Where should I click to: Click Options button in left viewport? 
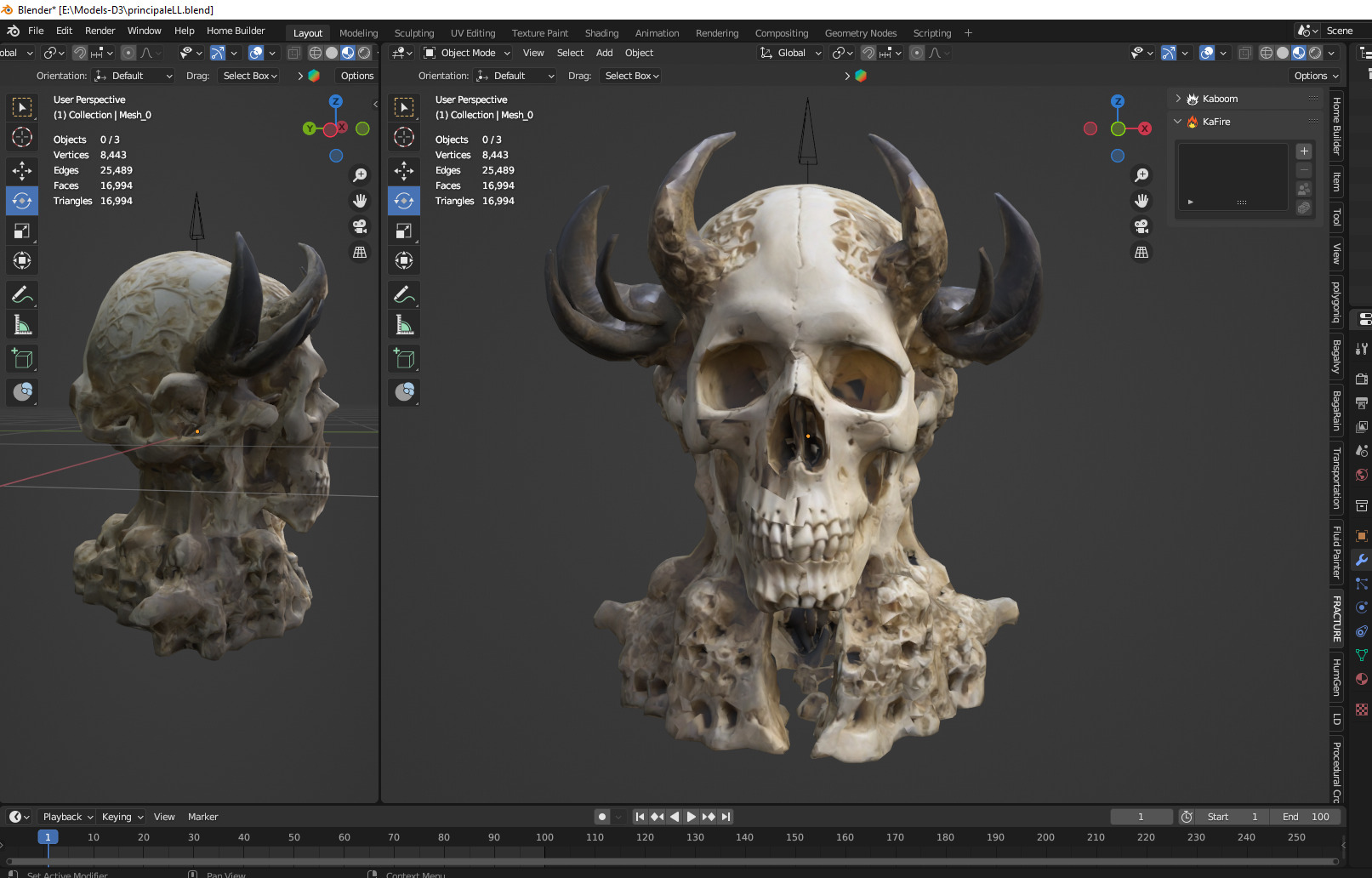tap(357, 76)
